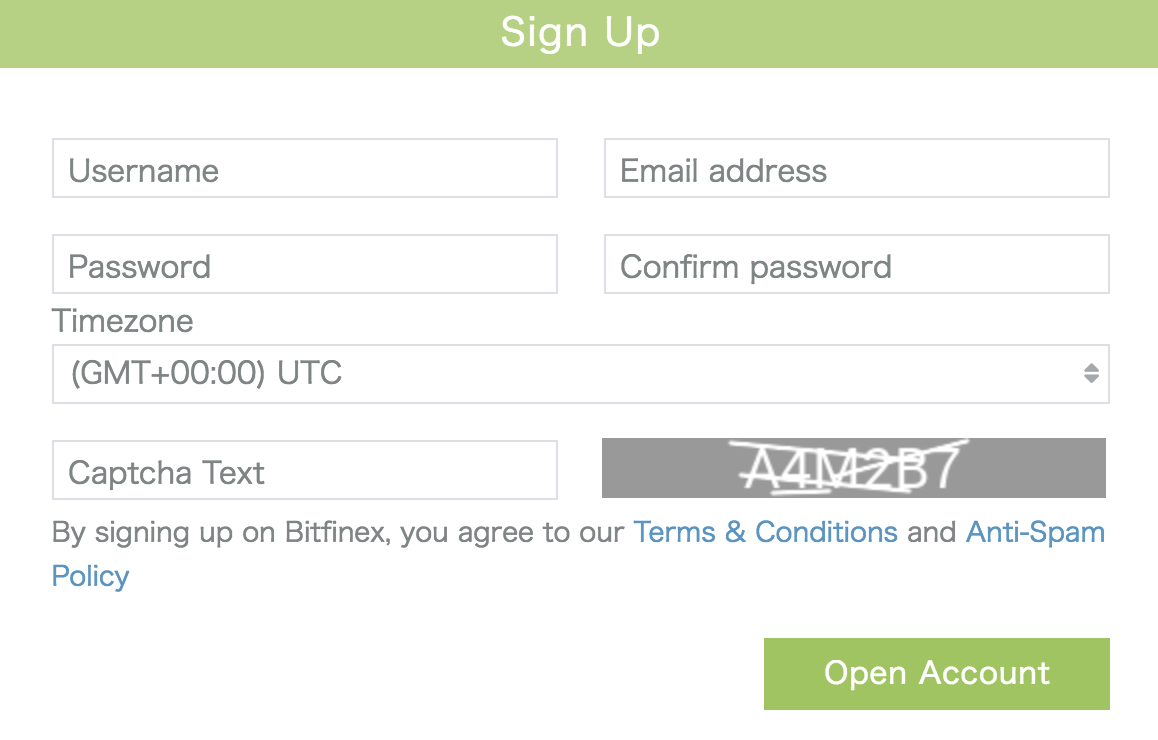Place cursor in the field left of Email address
The height and width of the screenshot is (740, 1158).
(x=304, y=168)
